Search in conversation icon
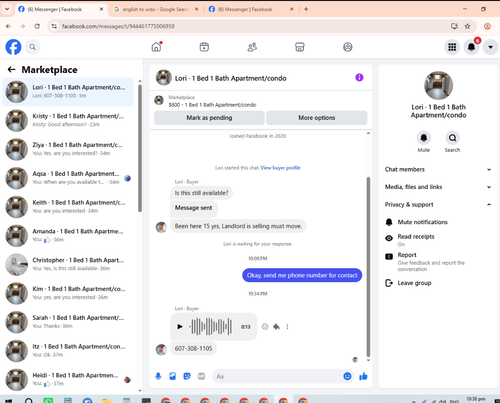The height and width of the screenshot is (403, 500). 452,137
